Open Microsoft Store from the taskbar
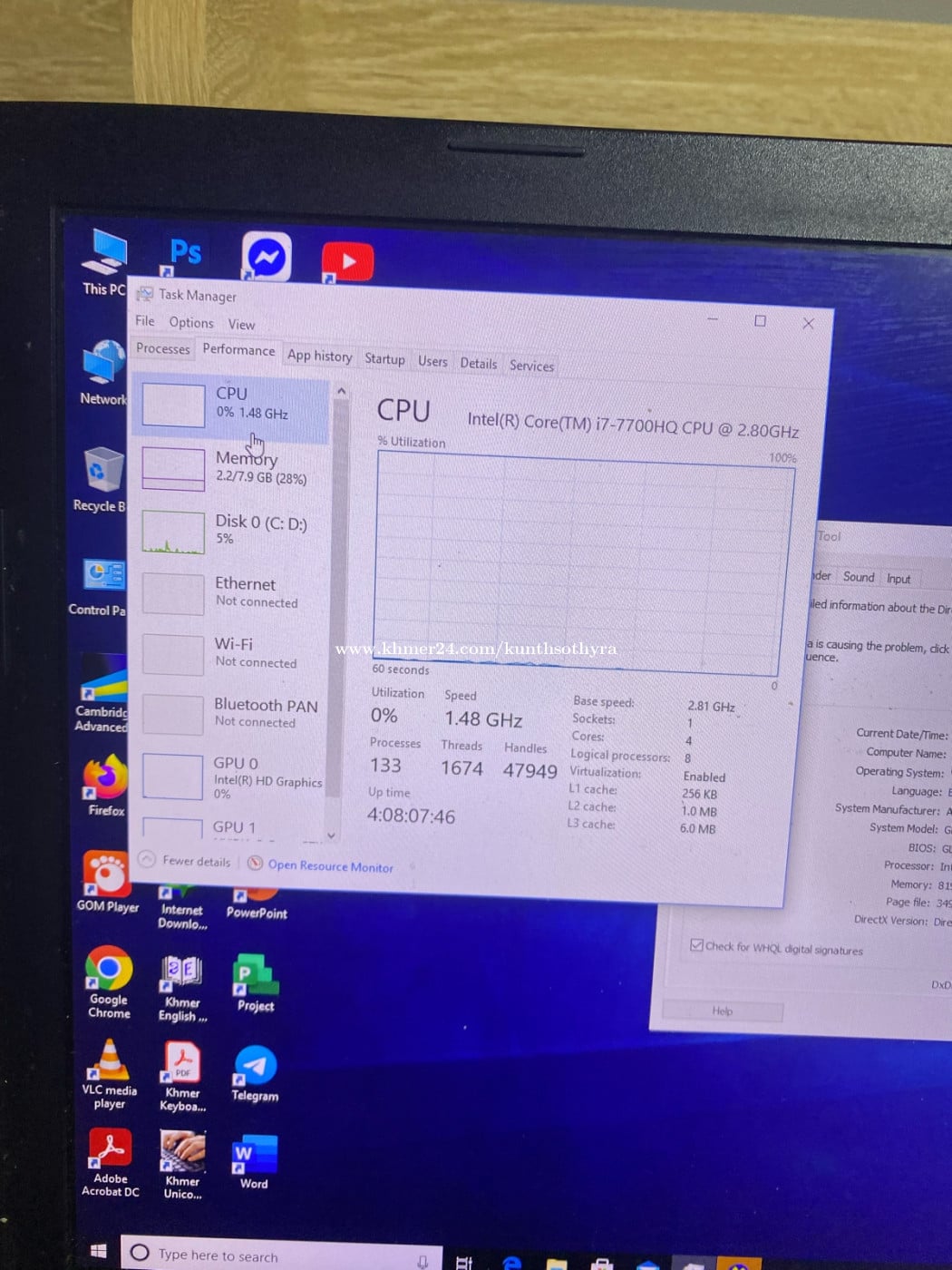The height and width of the screenshot is (1270, 952). 601,1264
